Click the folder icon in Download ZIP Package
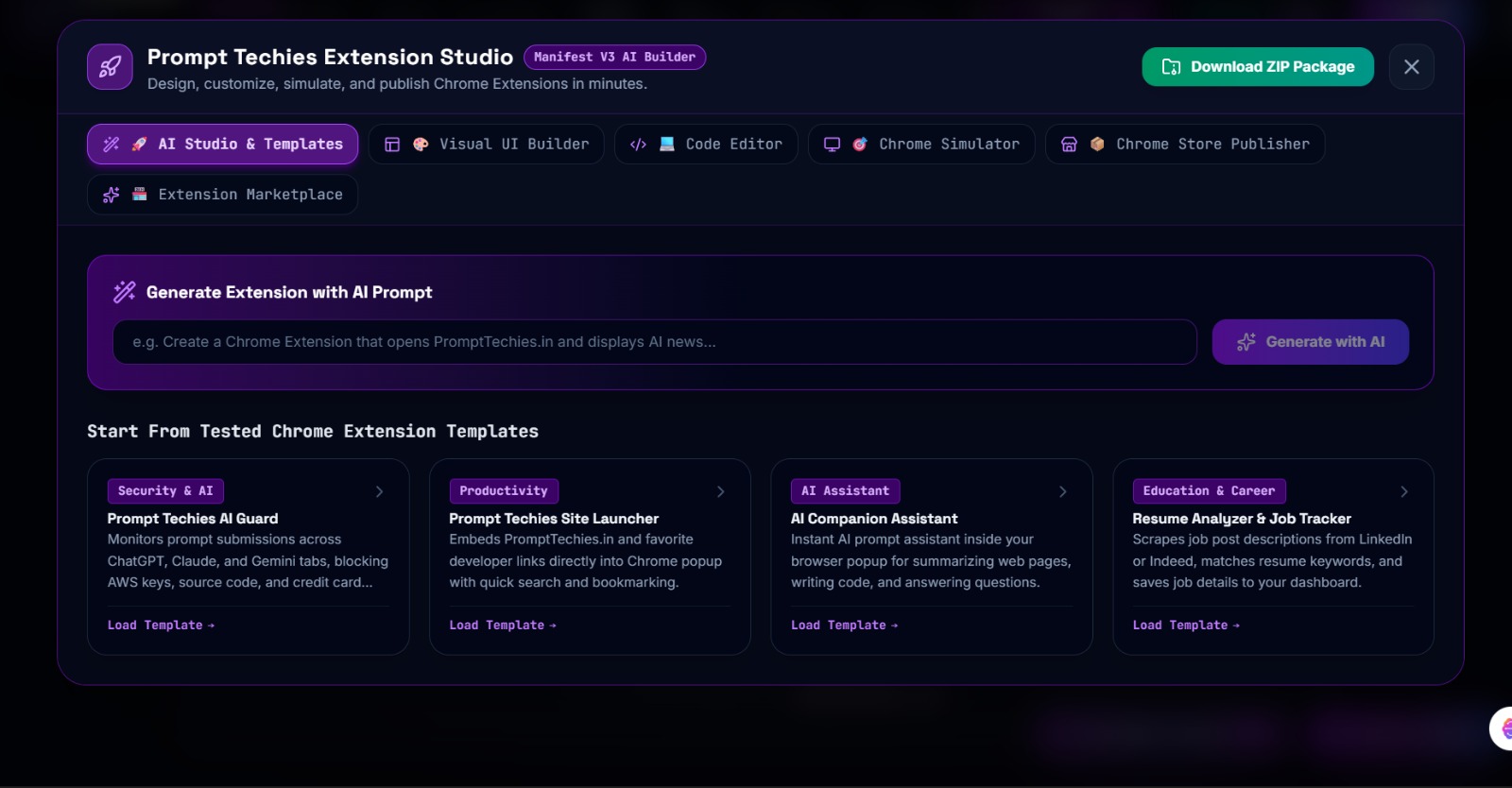Image resolution: width=1512 pixels, height=788 pixels. [1171, 67]
